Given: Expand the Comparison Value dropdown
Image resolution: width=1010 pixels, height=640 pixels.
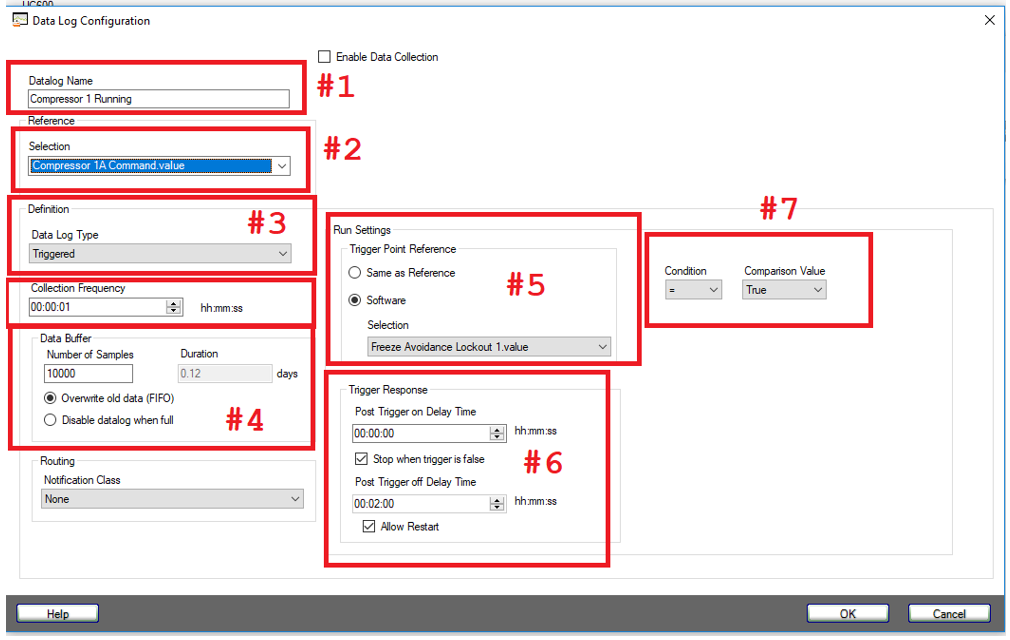Looking at the screenshot, I should [784, 290].
